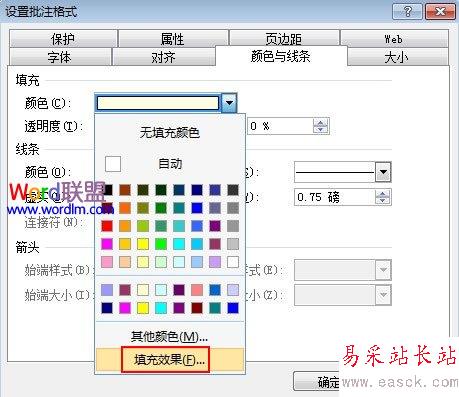
Task: Pick the dark green swatch in first row
Action: point(161,190)
